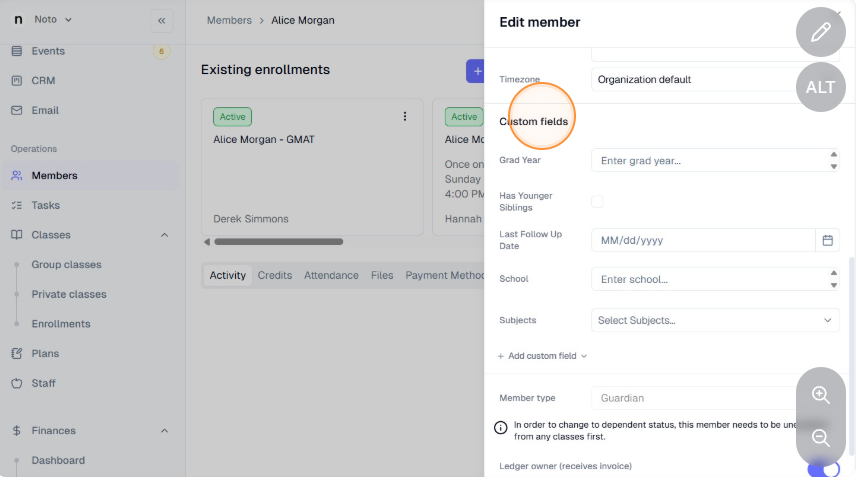Screen dimensions: 858x486
Task: Click the Events notification badge
Action: tap(161, 51)
